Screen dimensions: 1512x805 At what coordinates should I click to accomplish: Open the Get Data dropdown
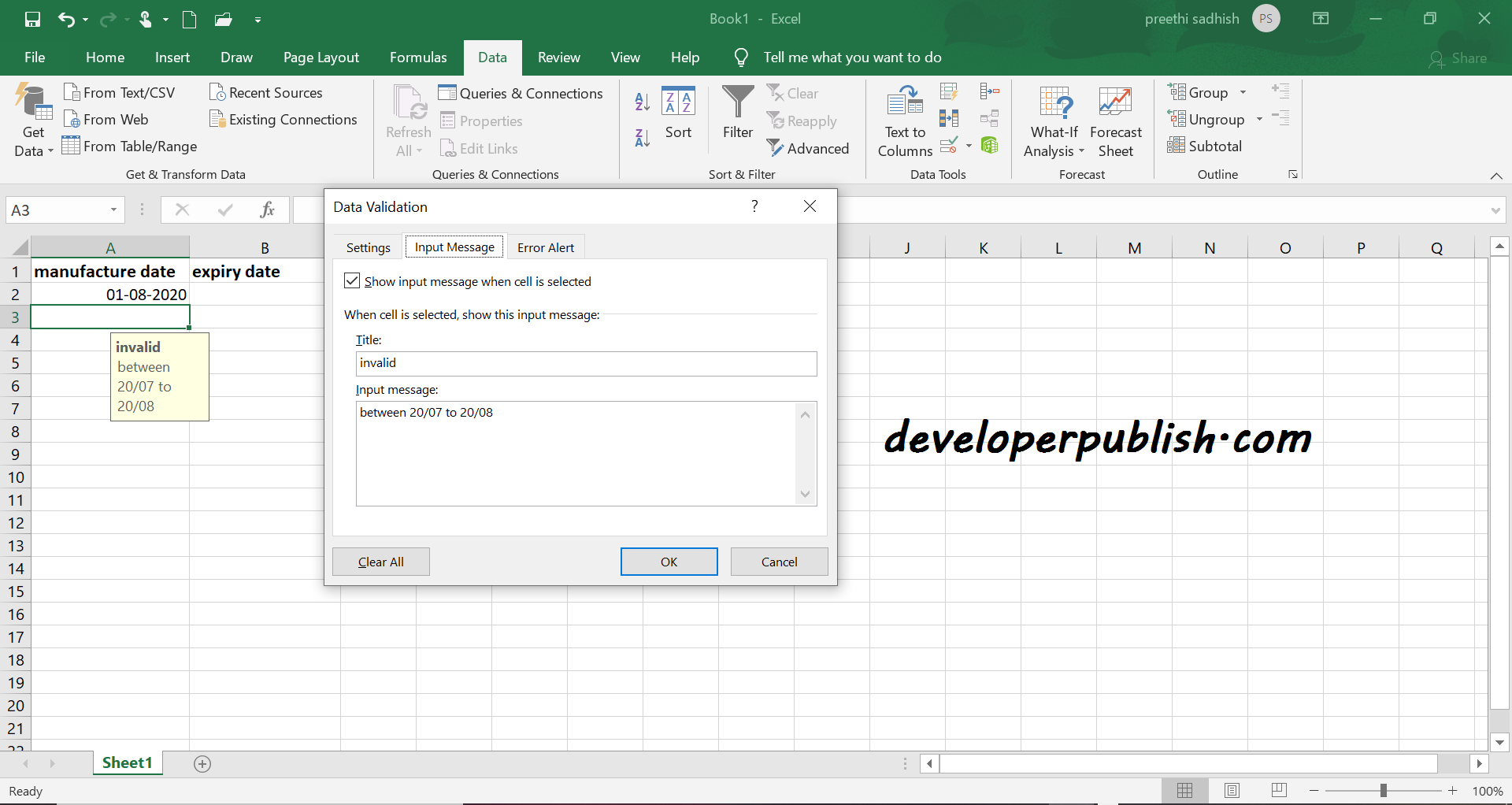pyautogui.click(x=31, y=118)
